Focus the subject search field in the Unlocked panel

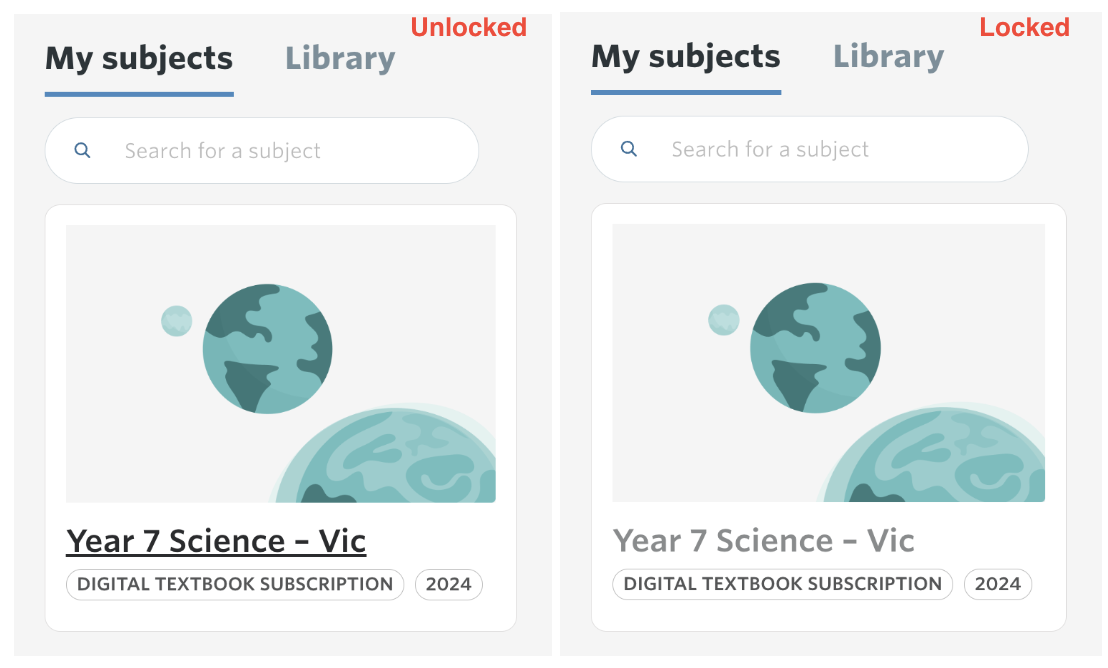pyautogui.click(x=262, y=151)
